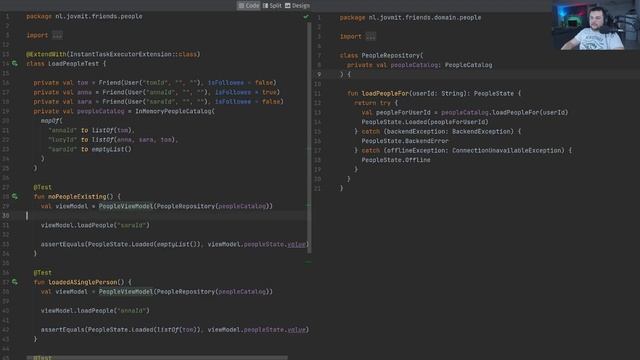
Task: Click the PeopleState.Offline result
Action: click(396, 160)
